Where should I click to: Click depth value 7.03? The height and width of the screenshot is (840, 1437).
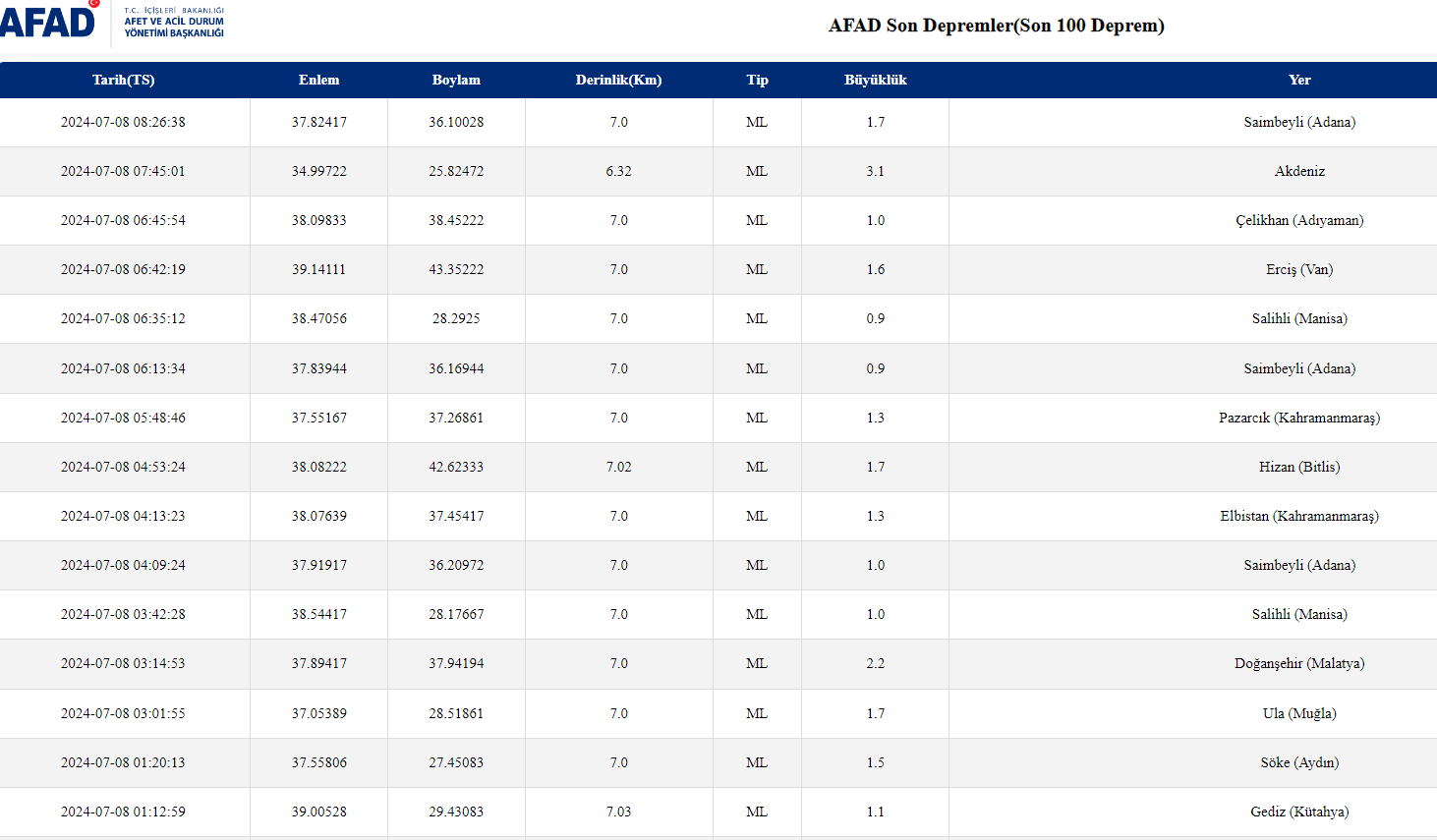coord(619,812)
